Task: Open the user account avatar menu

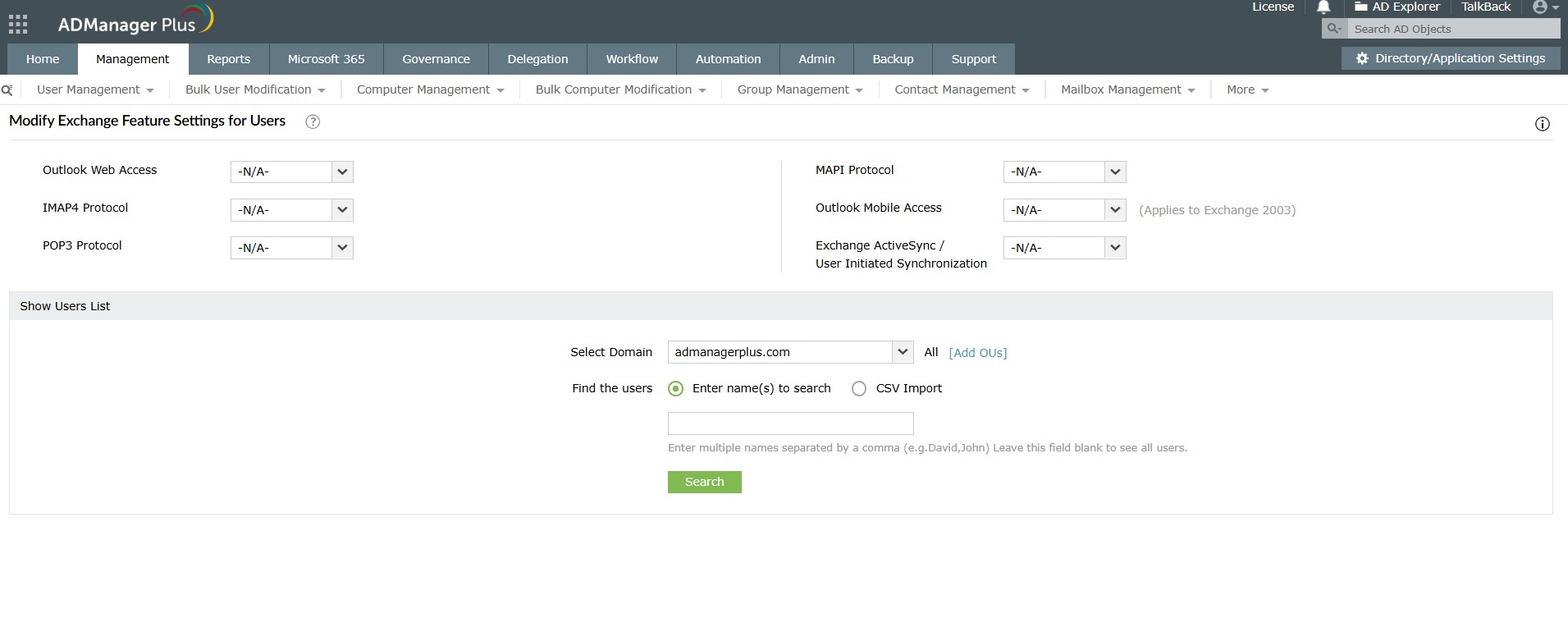Action: (x=1545, y=7)
